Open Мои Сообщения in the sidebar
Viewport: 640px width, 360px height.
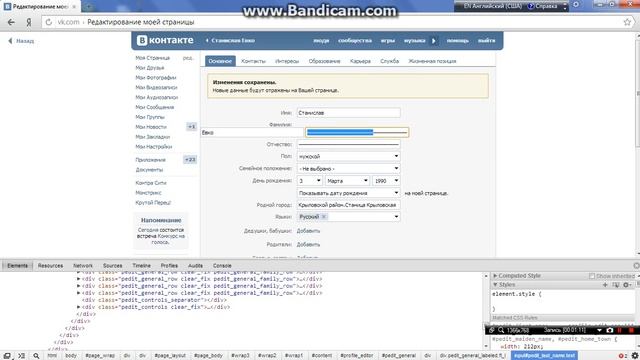pos(155,107)
